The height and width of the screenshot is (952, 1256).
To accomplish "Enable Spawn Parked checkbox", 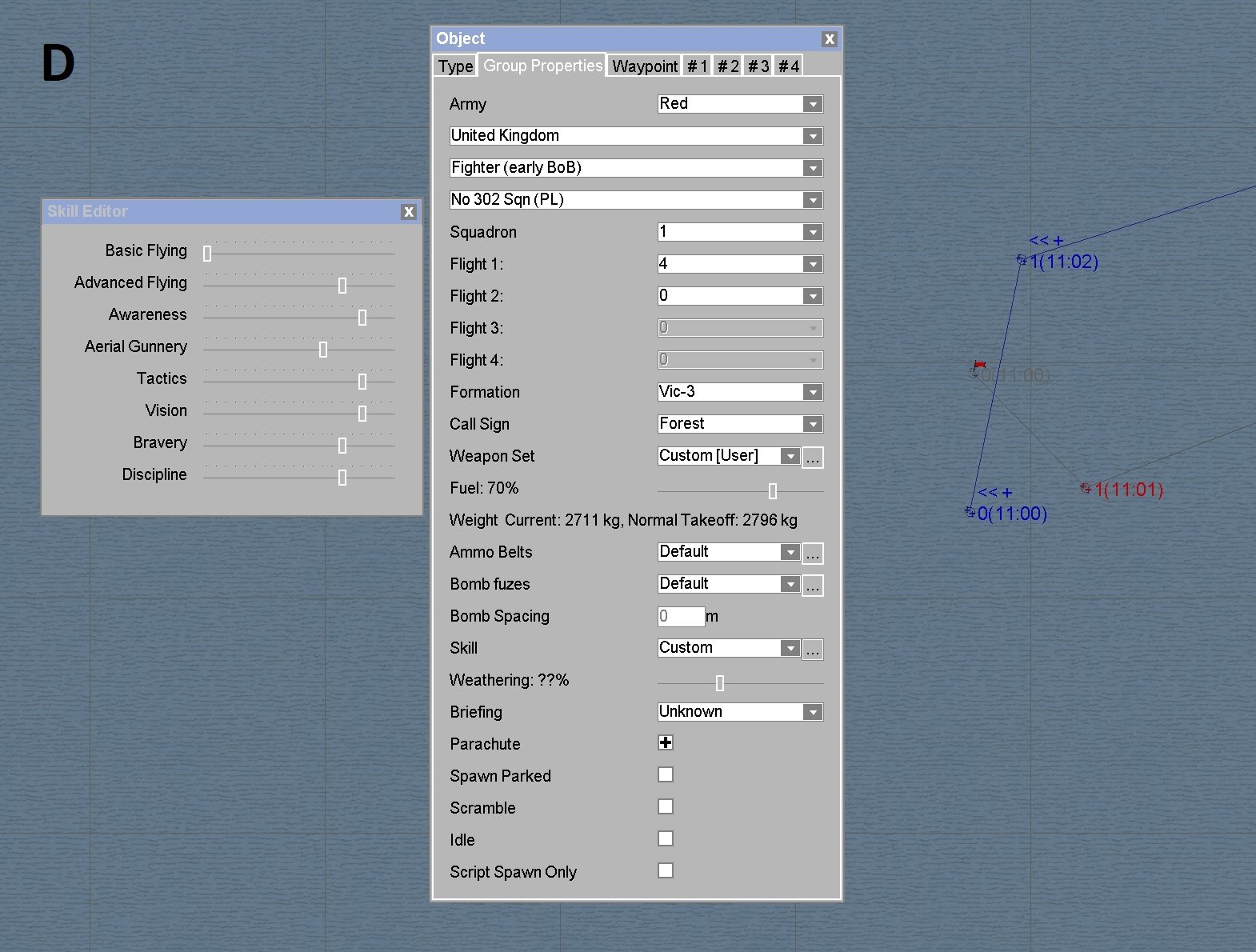I will click(666, 775).
